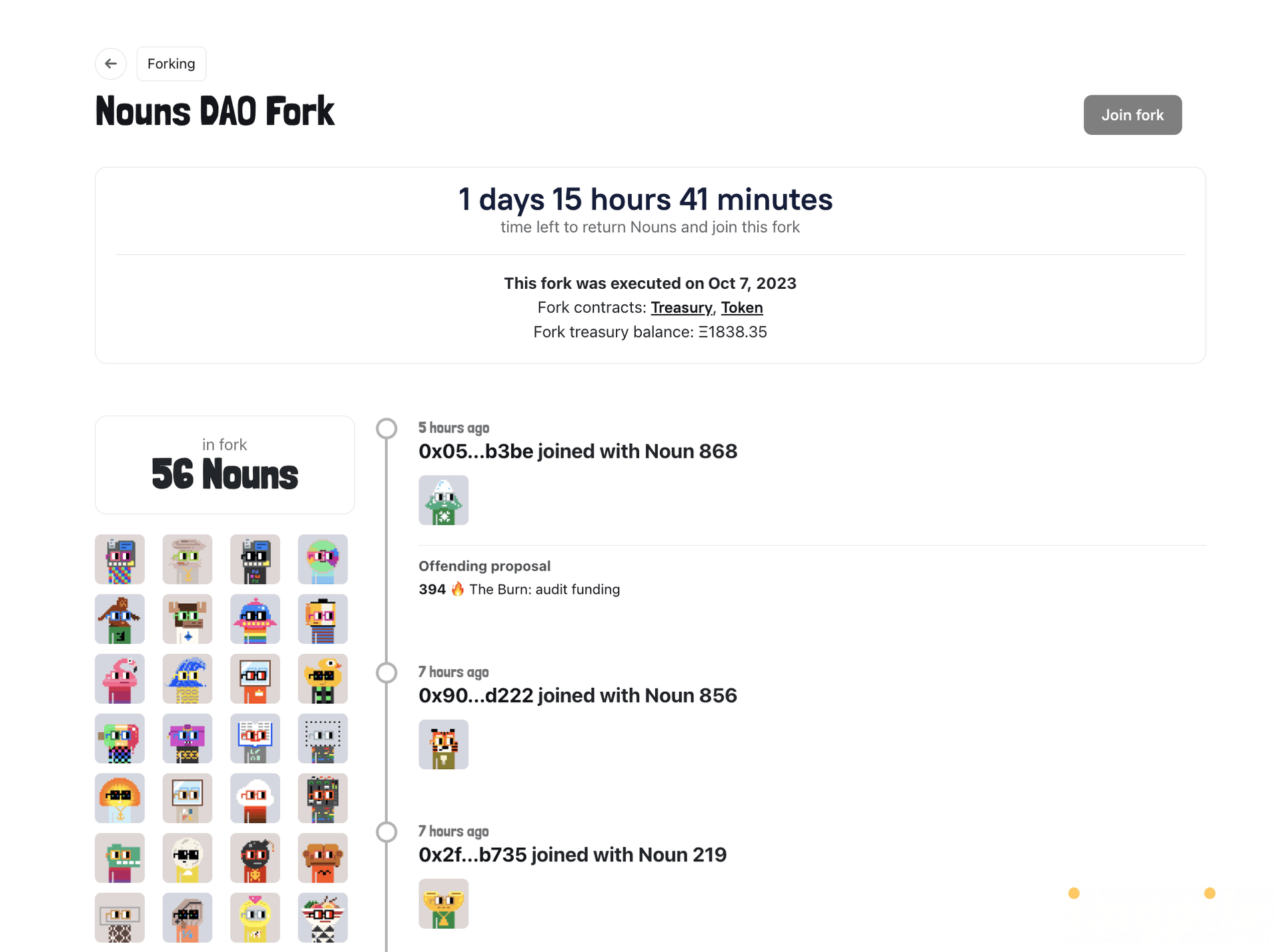Select the white cloud head Noun icon
The width and height of the screenshot is (1281, 952).
point(256,799)
